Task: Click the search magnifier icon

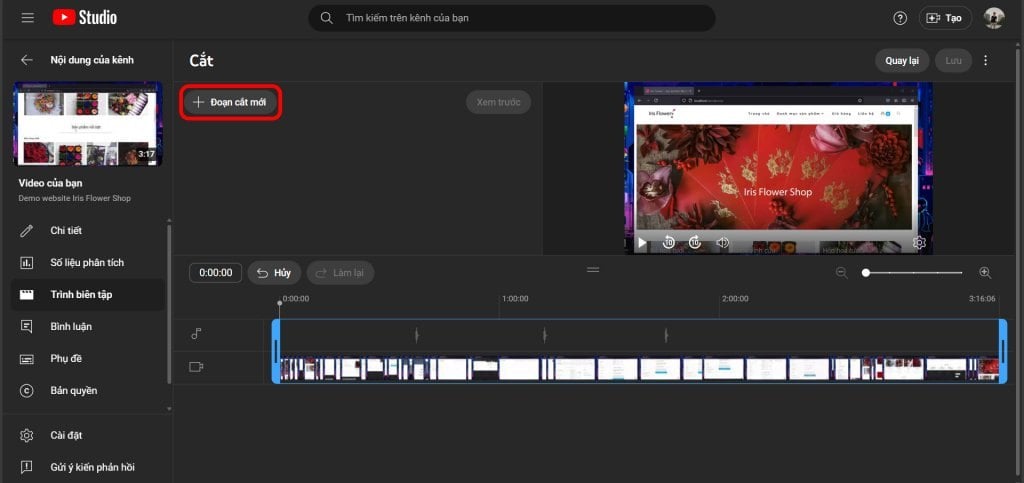Action: [327, 18]
